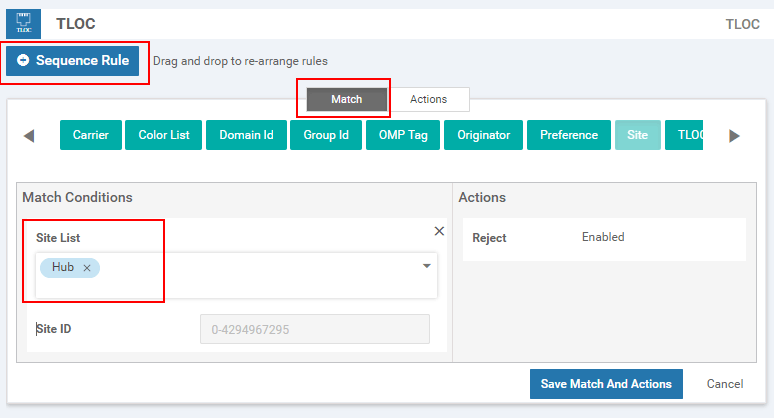Select the Color List match condition

click(x=164, y=135)
